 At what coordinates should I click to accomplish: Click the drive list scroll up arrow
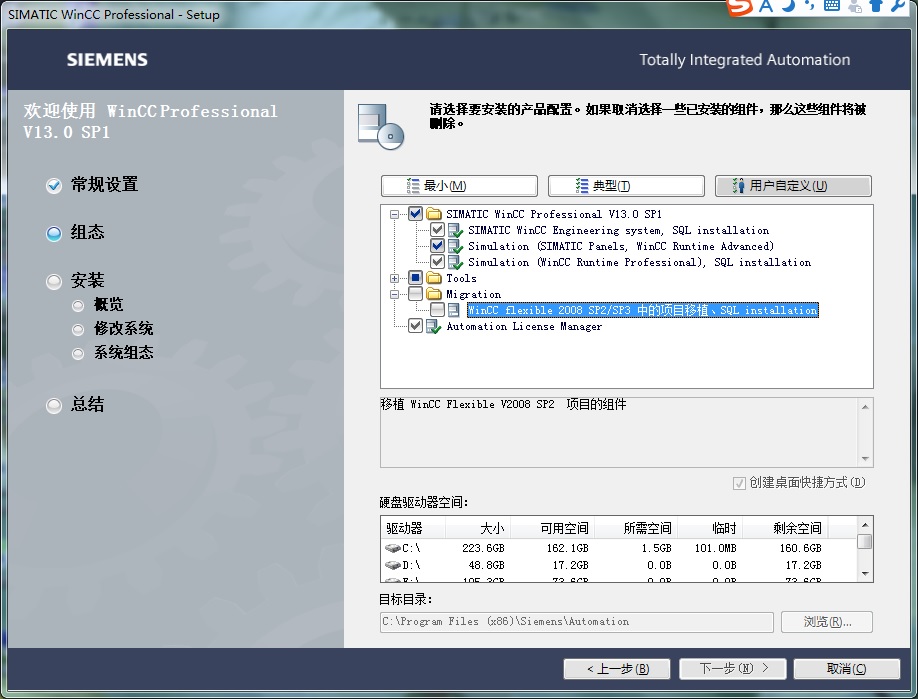point(865,523)
